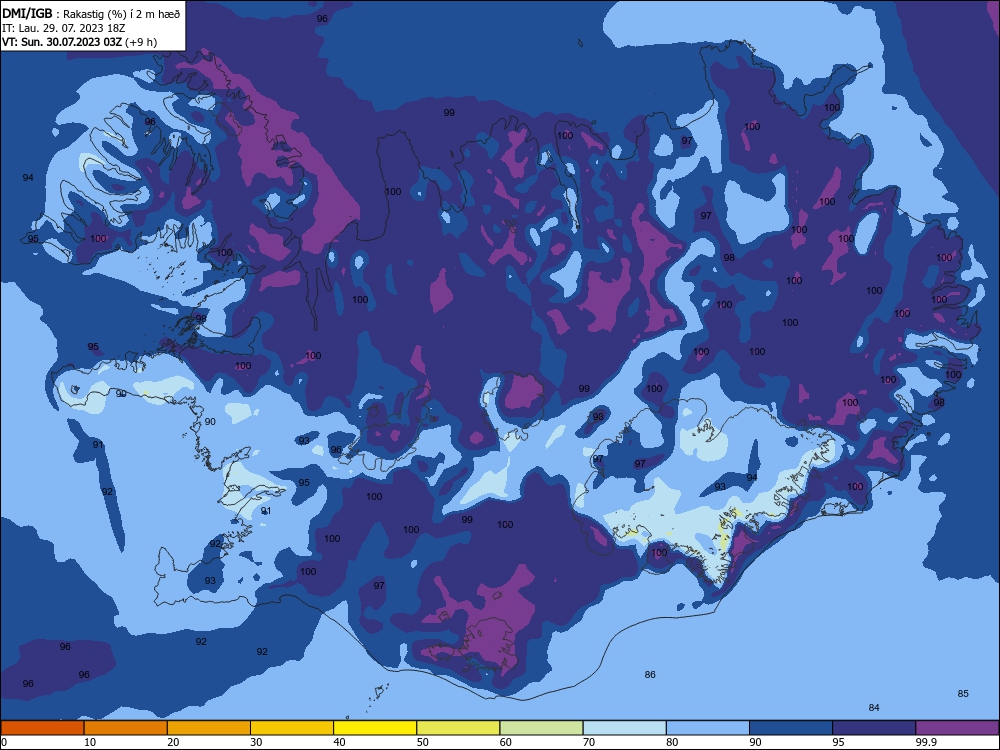This screenshot has width=1000, height=750.
Task: Click the 10–20 orange legend swatch
Action: (126, 728)
